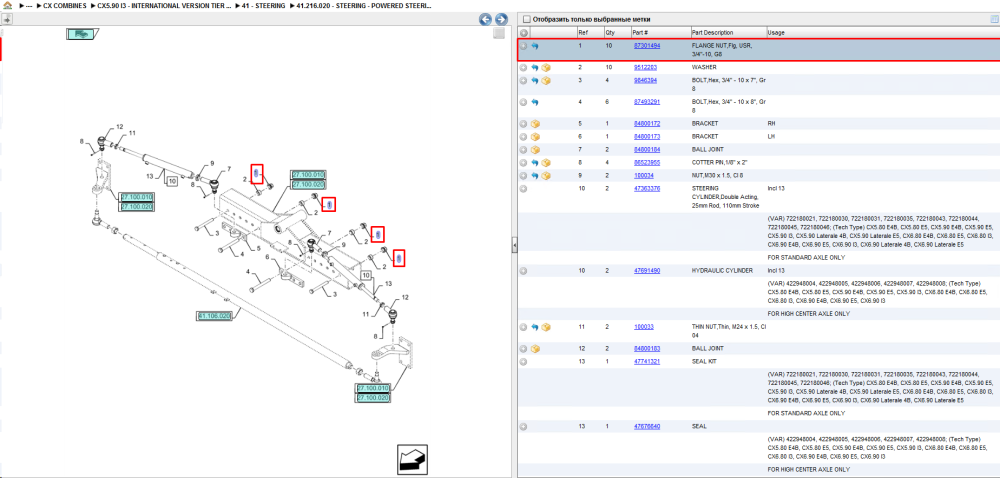Click the blue arrow icon on FLANGE NUT row
The image size is (1000, 478).
click(x=535, y=46)
